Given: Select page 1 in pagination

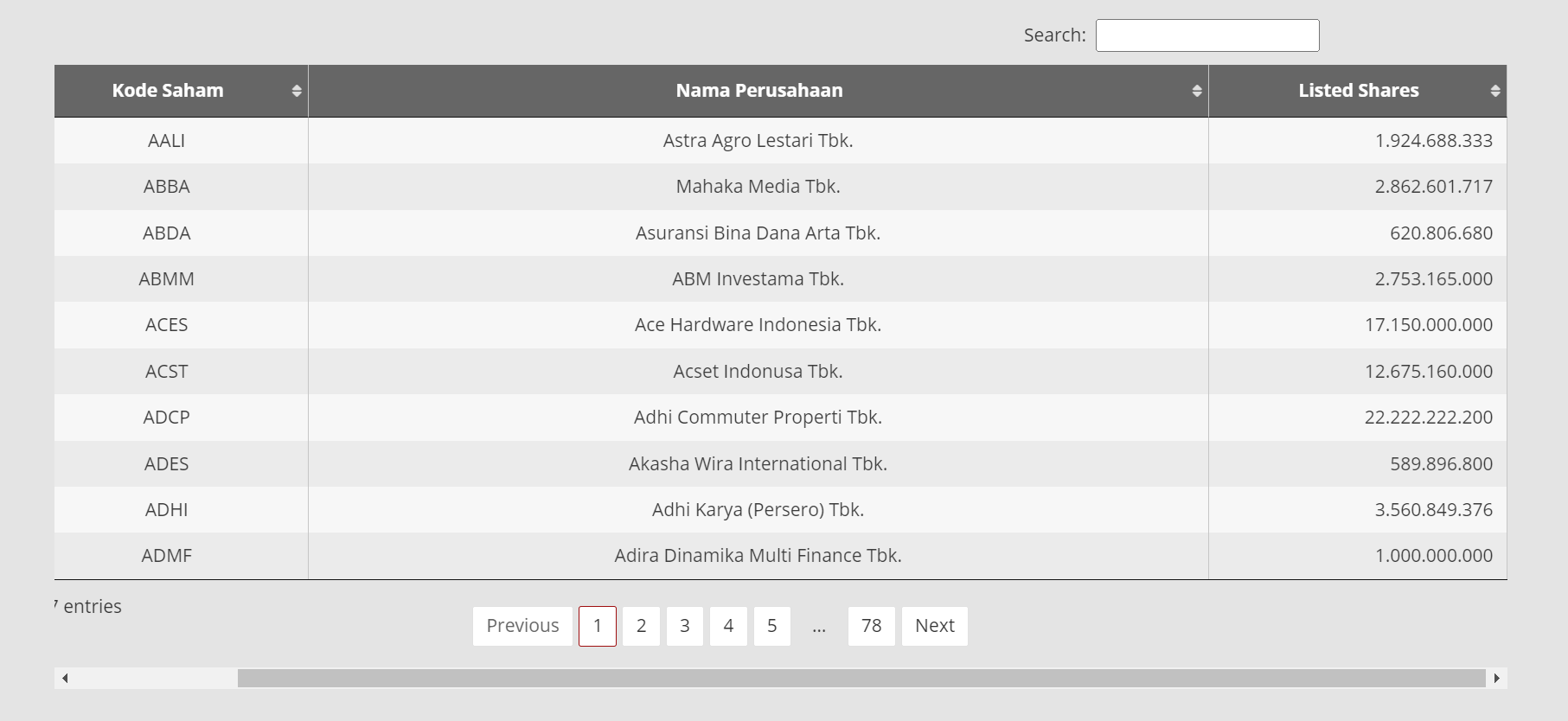Looking at the screenshot, I should 598,626.
